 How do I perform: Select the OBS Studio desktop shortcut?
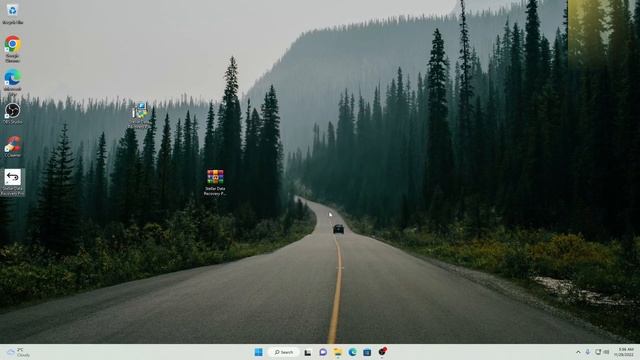coord(13,113)
